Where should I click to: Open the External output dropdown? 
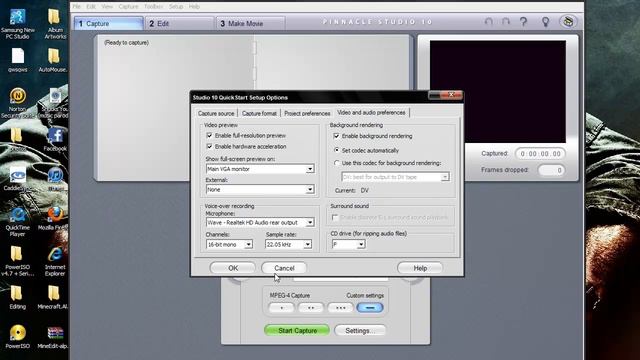(x=260, y=190)
